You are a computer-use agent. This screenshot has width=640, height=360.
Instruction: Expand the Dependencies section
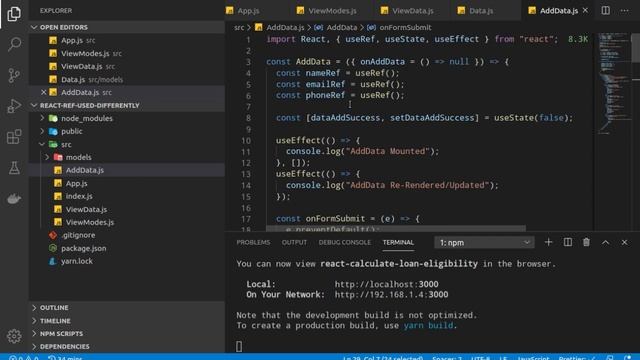pos(127,347)
